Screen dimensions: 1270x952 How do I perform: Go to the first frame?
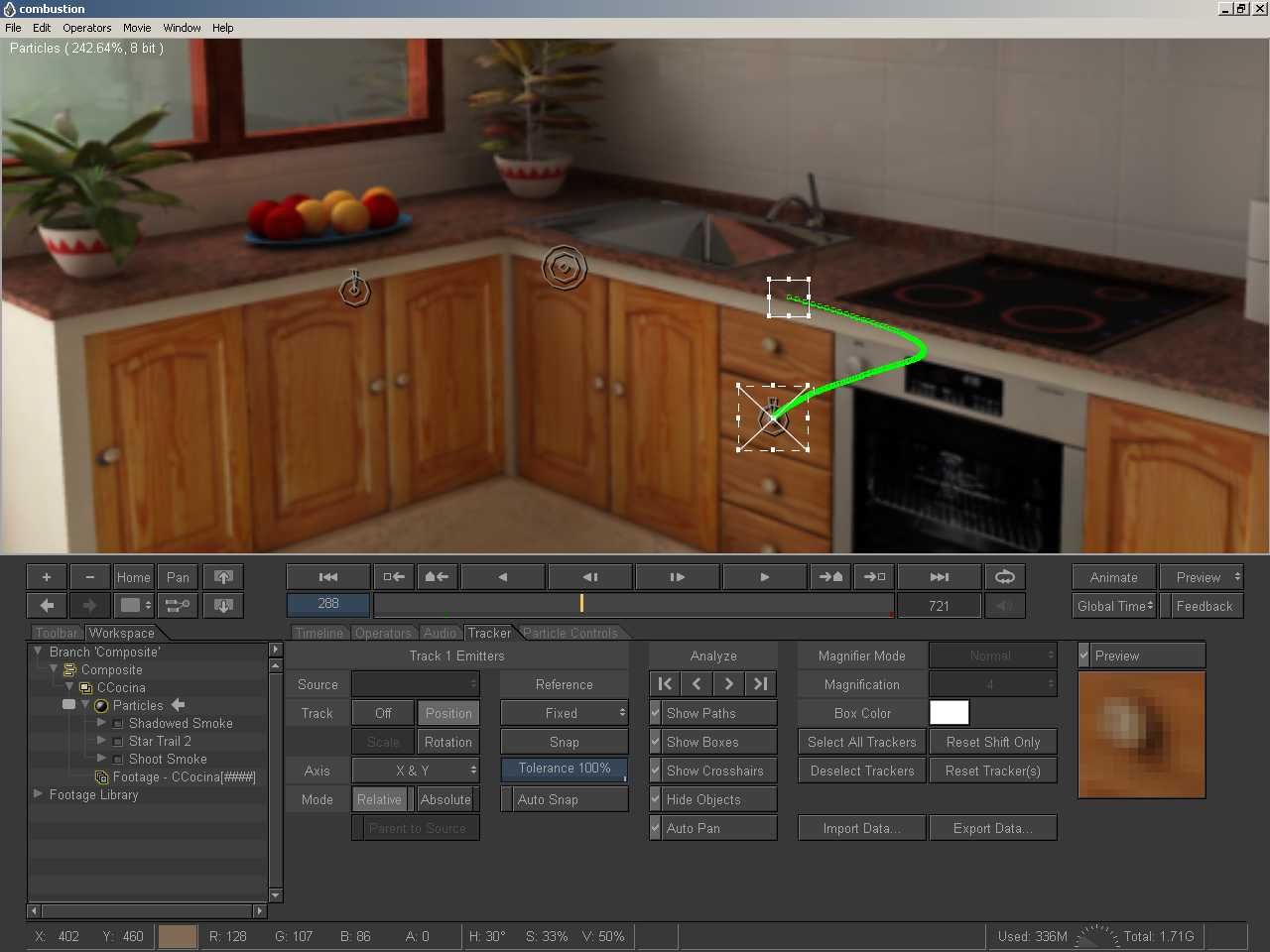point(328,577)
